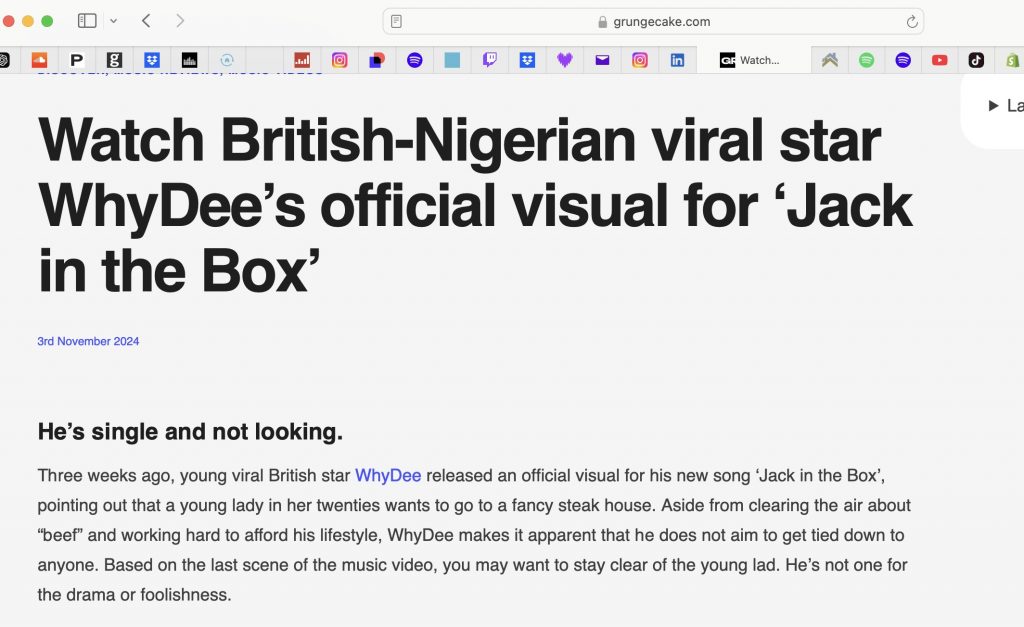This screenshot has width=1024, height=627.
Task: Switch to the Shopify tab
Action: point(1012,60)
